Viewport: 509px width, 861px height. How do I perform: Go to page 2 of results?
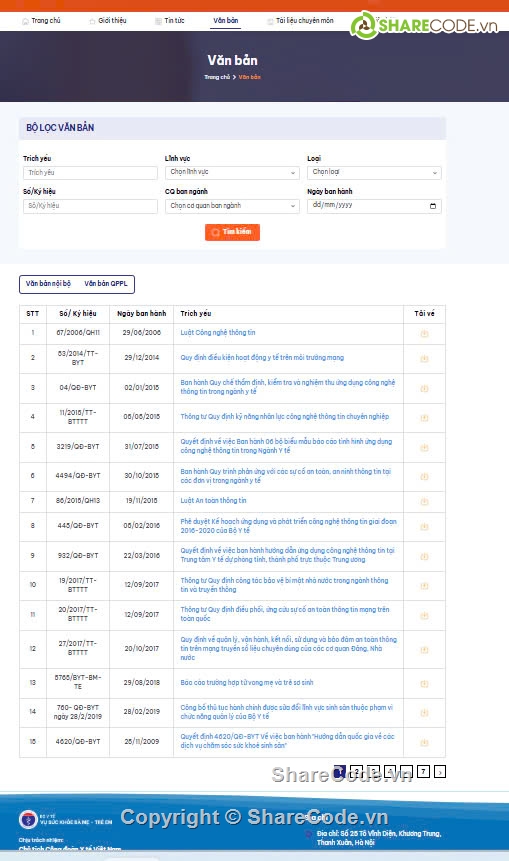356,771
